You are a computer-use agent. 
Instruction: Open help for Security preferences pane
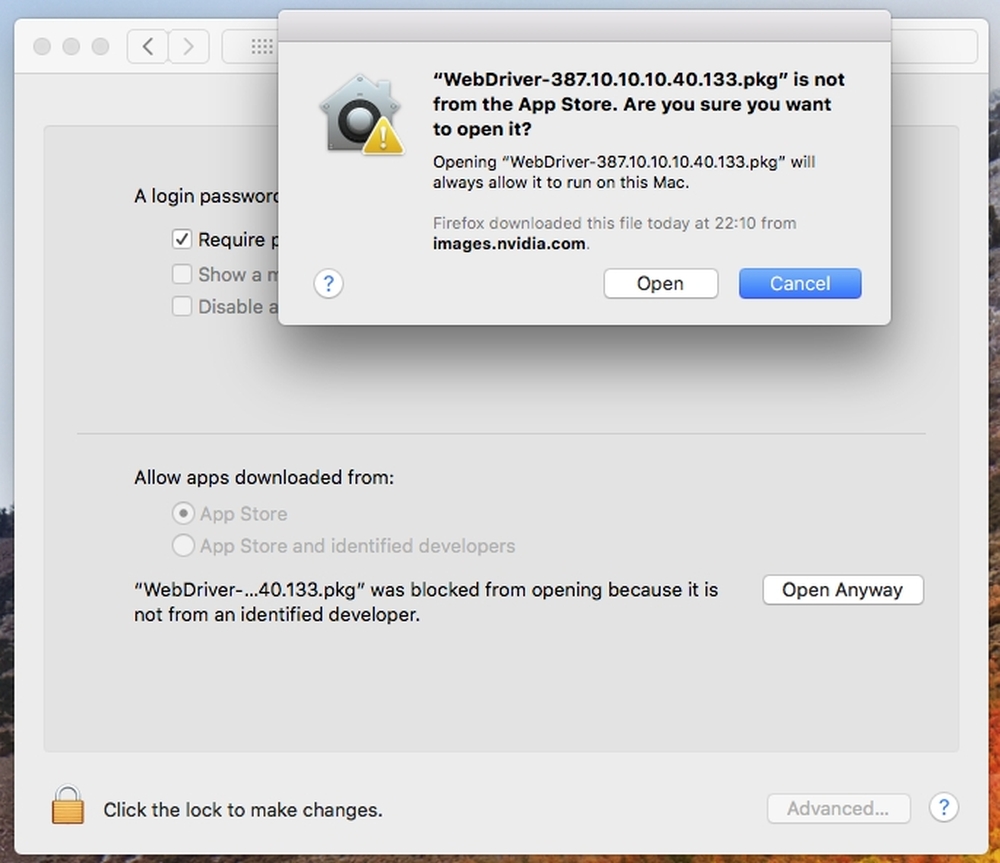(x=943, y=808)
